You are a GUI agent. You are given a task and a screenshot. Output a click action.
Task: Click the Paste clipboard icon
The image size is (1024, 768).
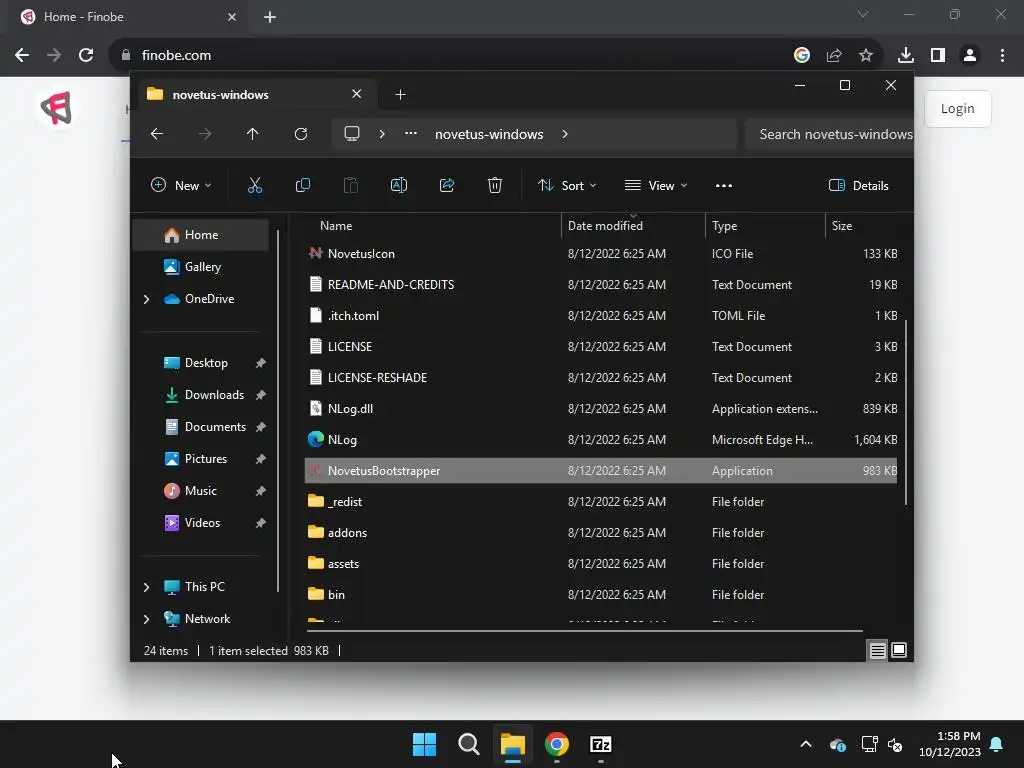coord(351,185)
